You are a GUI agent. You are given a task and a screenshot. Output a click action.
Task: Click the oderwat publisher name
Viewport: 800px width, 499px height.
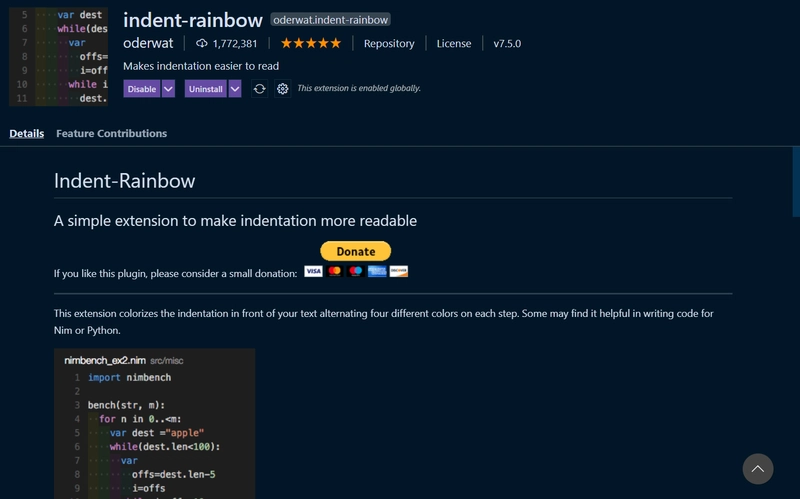click(148, 43)
